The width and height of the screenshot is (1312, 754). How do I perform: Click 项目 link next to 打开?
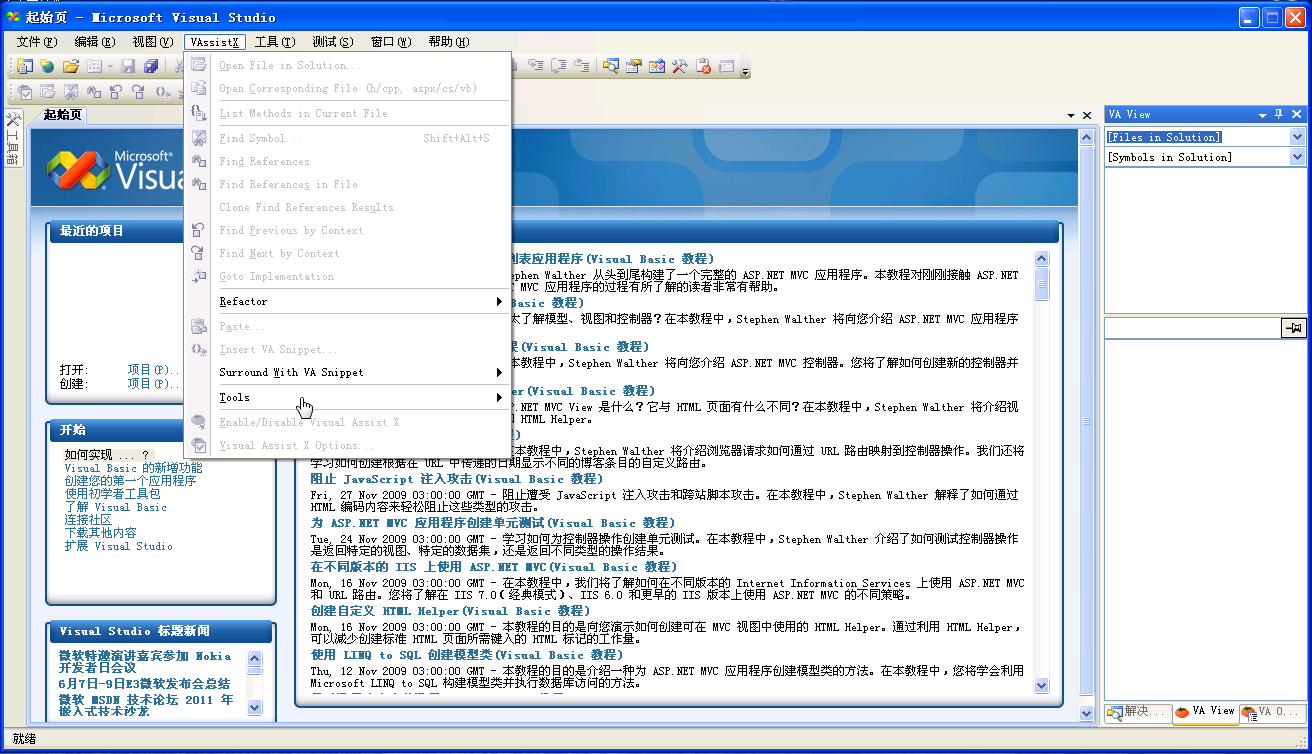(x=152, y=370)
